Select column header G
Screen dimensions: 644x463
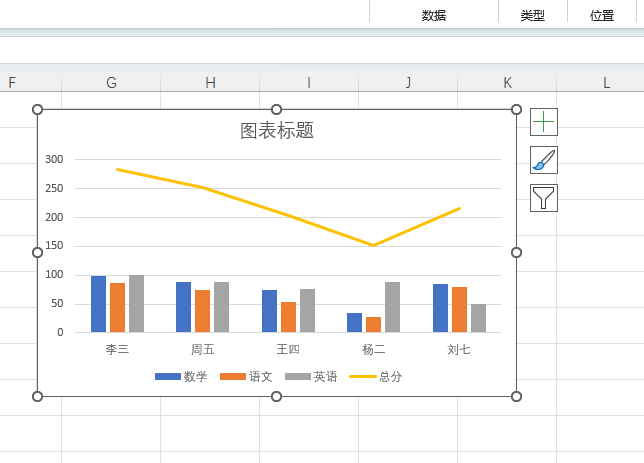pyautogui.click(x=111, y=83)
